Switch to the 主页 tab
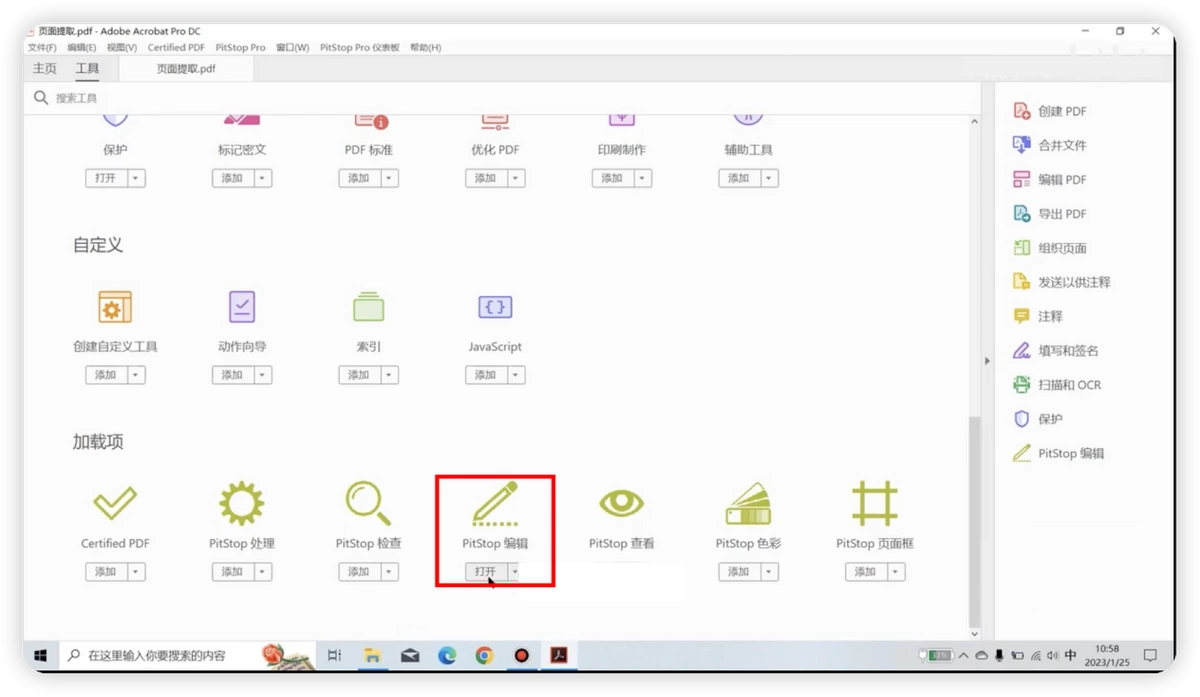Screen dimensions: 1200x697 [45, 69]
